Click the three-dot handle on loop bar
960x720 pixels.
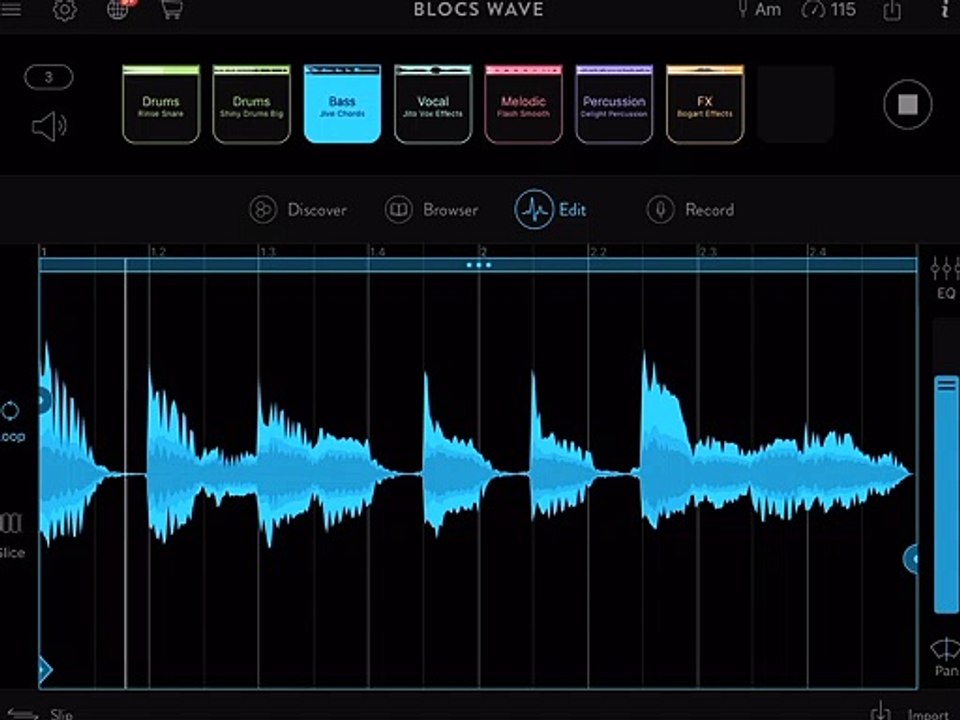pyautogui.click(x=478, y=265)
